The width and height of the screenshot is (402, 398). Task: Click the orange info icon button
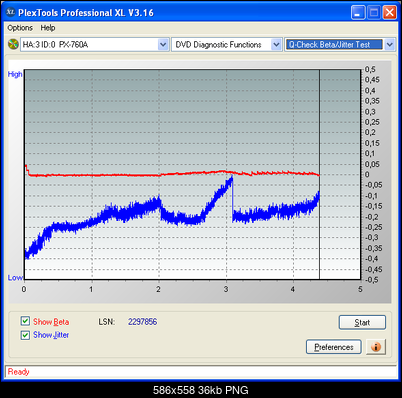coord(376,347)
